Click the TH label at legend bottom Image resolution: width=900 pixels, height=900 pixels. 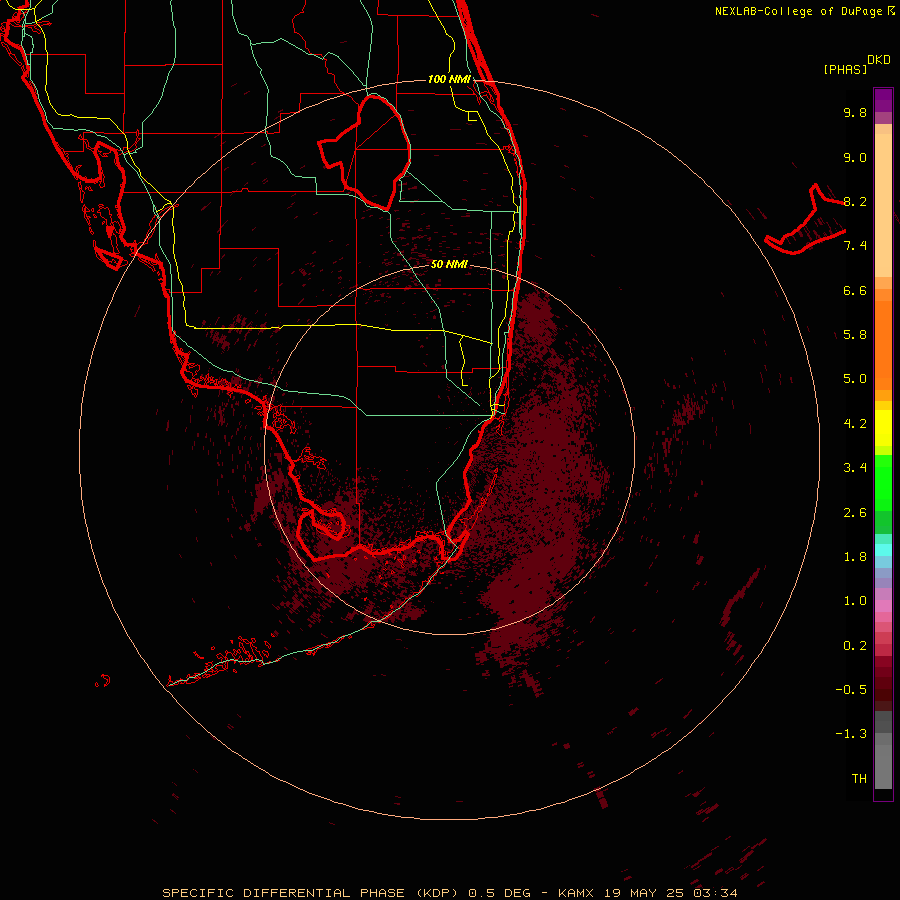tap(859, 779)
